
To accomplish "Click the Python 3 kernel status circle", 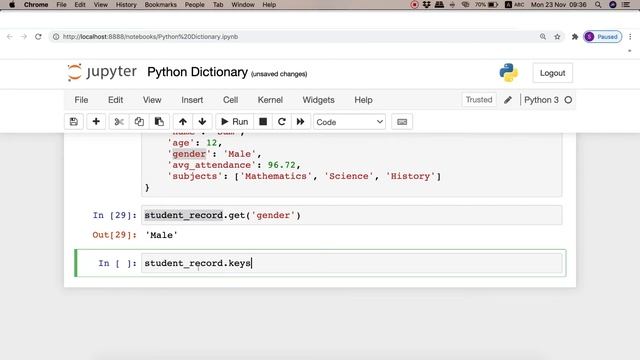I will [568, 100].
